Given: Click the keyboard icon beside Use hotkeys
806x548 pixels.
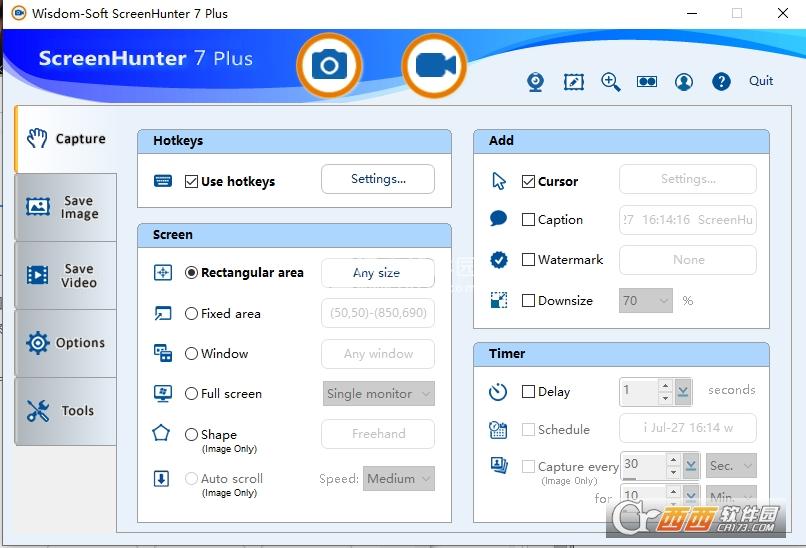Looking at the screenshot, I should tap(163, 181).
